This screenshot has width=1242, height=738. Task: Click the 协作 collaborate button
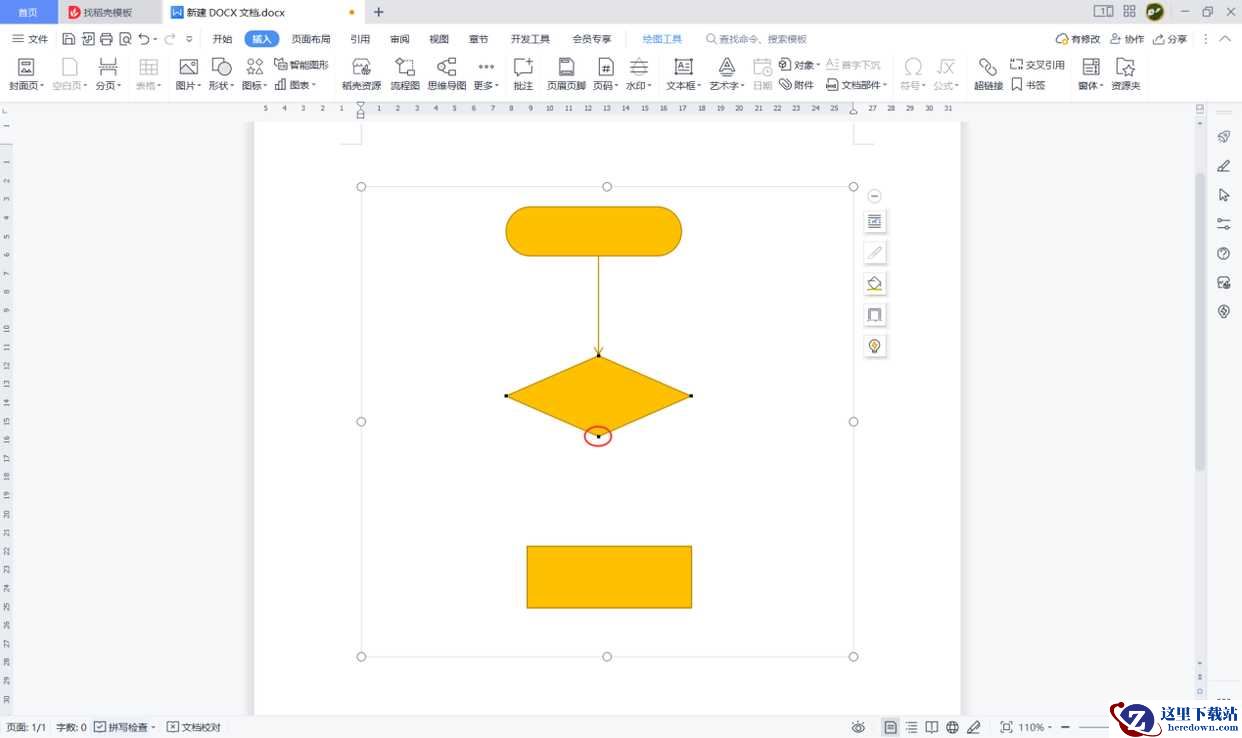1127,39
